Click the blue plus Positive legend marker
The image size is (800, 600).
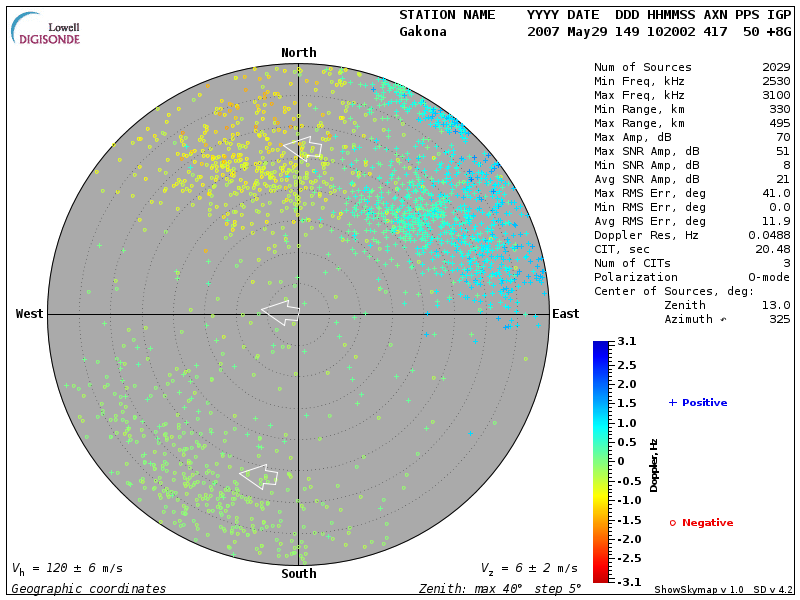pos(673,402)
